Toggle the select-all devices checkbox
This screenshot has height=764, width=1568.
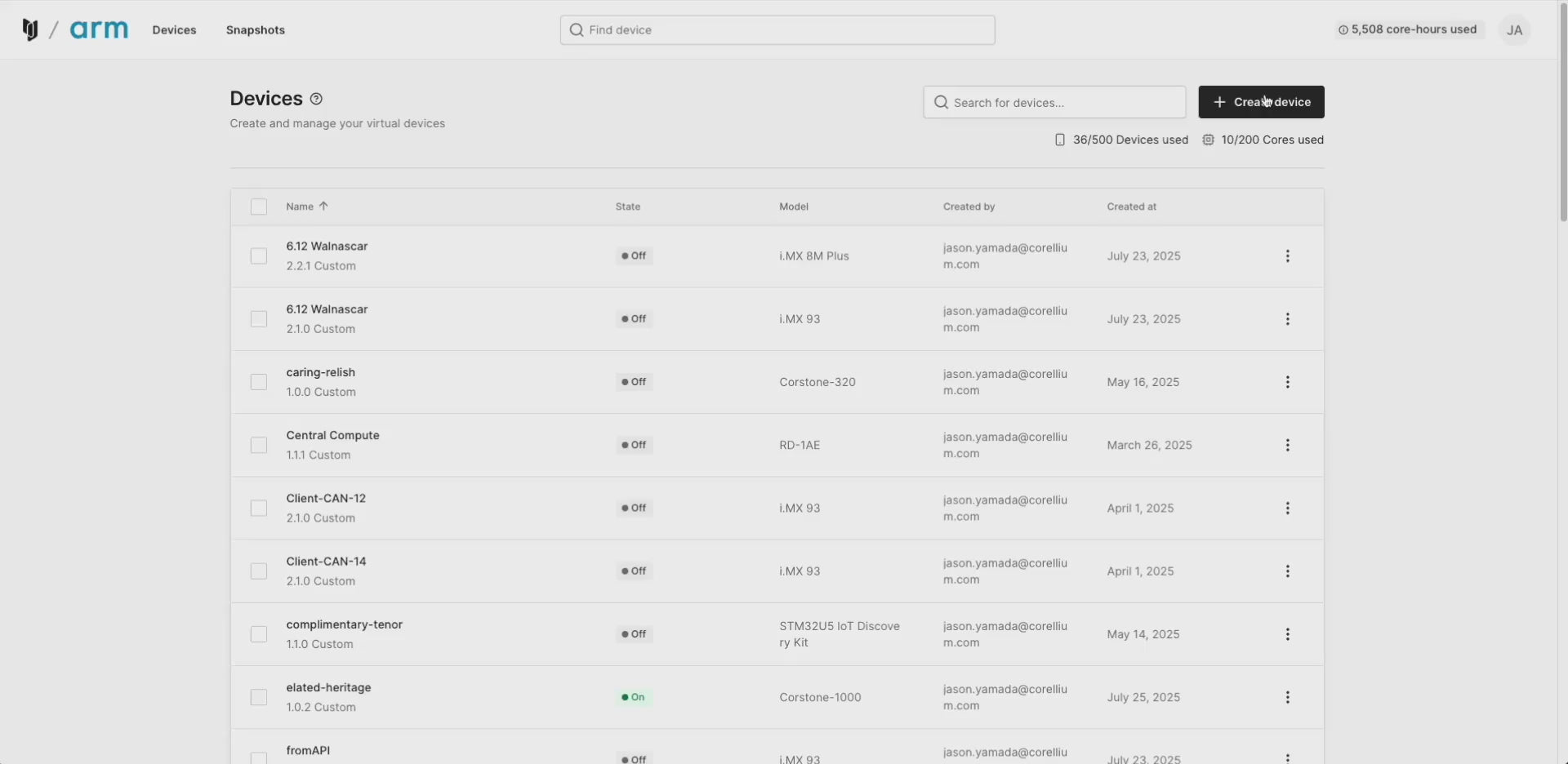(259, 207)
